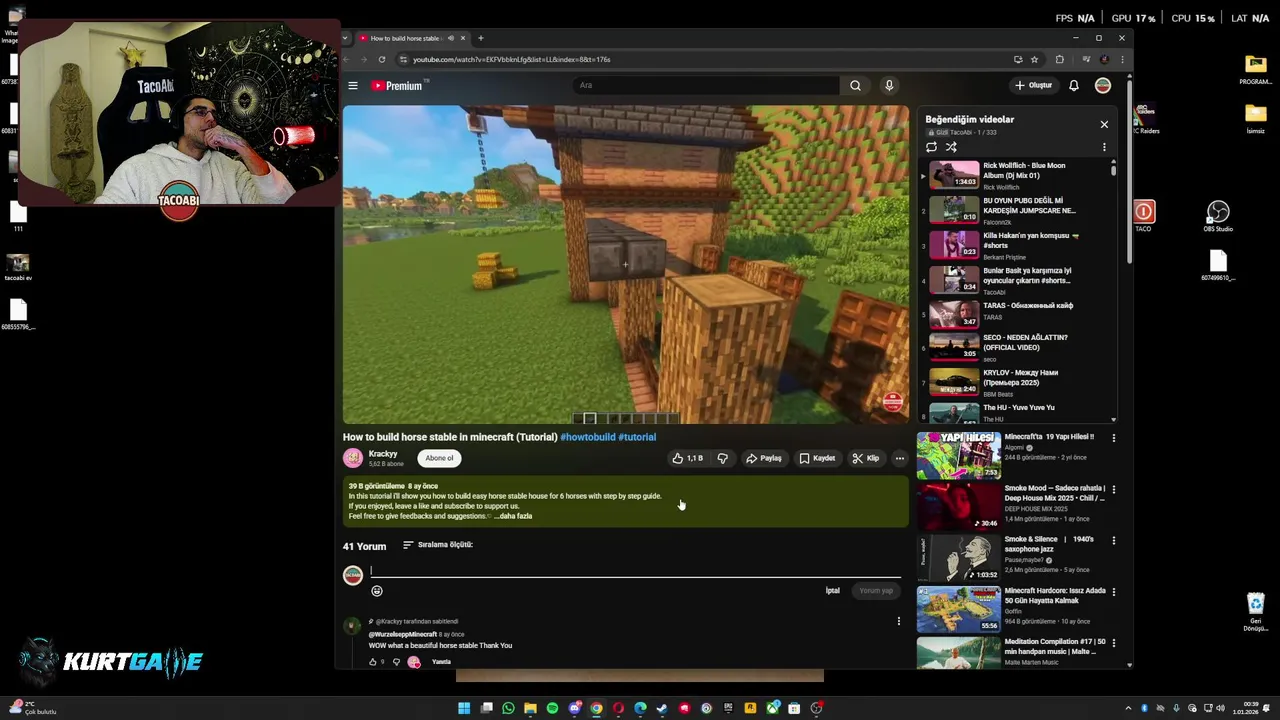Screen dimensions: 1280x720
Task: Mute the tab via speaker icon
Action: [x=450, y=39]
